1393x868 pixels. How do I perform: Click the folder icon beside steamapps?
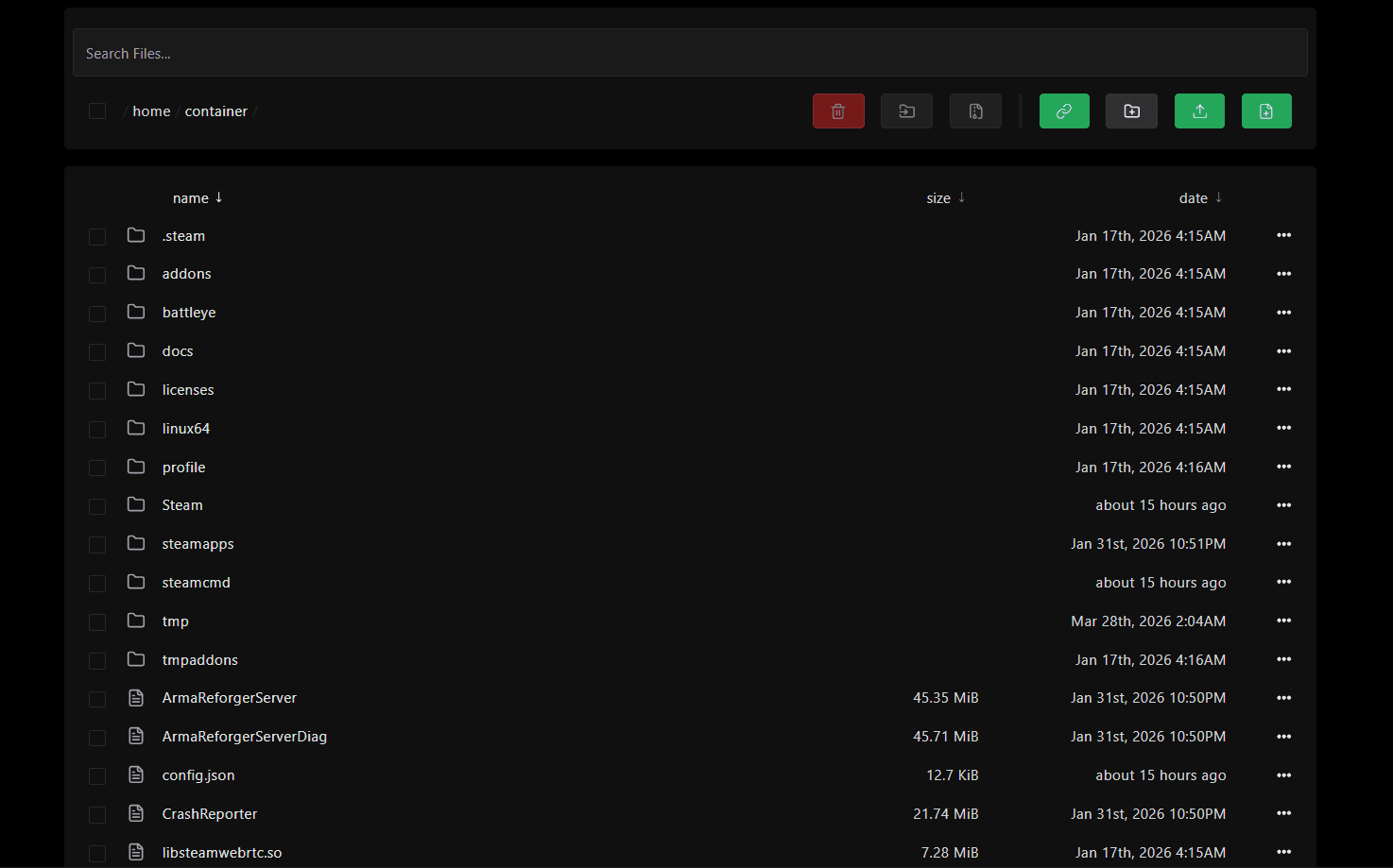pos(135,544)
